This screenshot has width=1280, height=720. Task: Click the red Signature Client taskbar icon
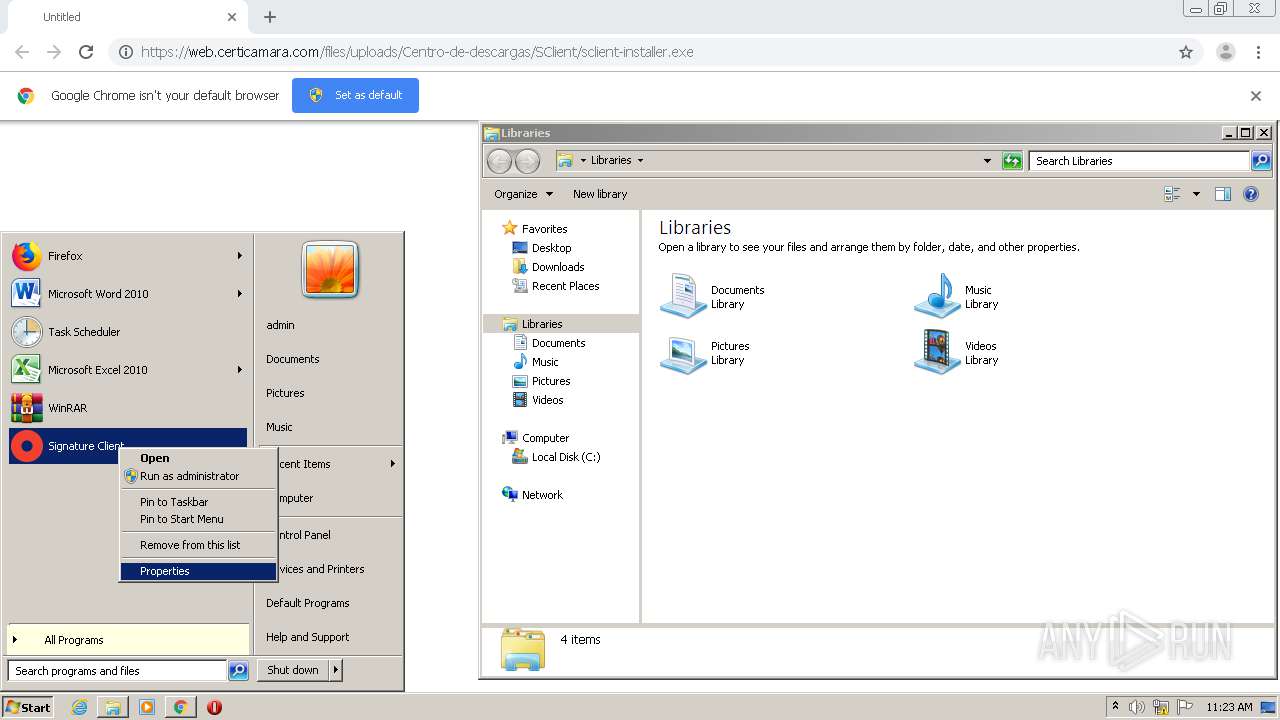(214, 707)
